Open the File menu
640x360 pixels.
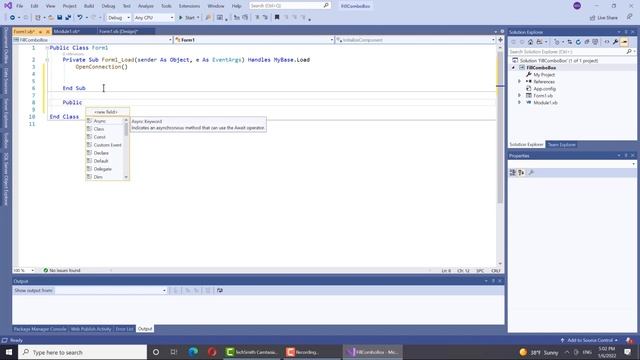click(20, 6)
